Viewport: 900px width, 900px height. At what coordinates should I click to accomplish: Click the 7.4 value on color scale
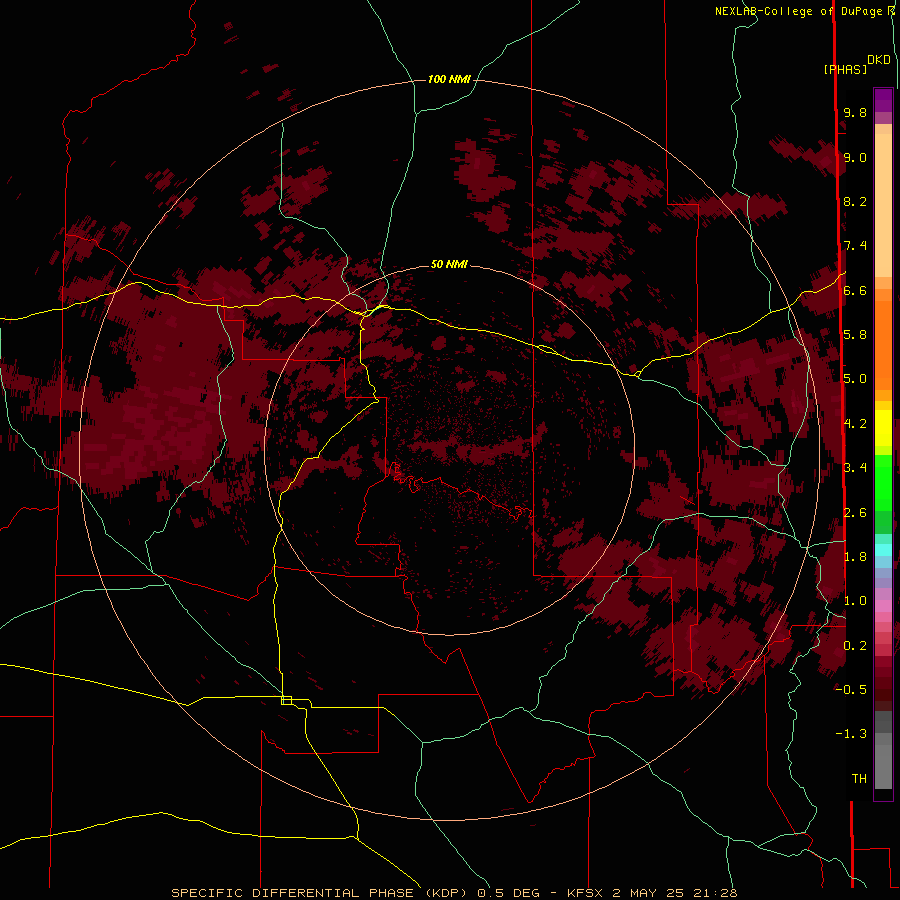pyautogui.click(x=855, y=246)
